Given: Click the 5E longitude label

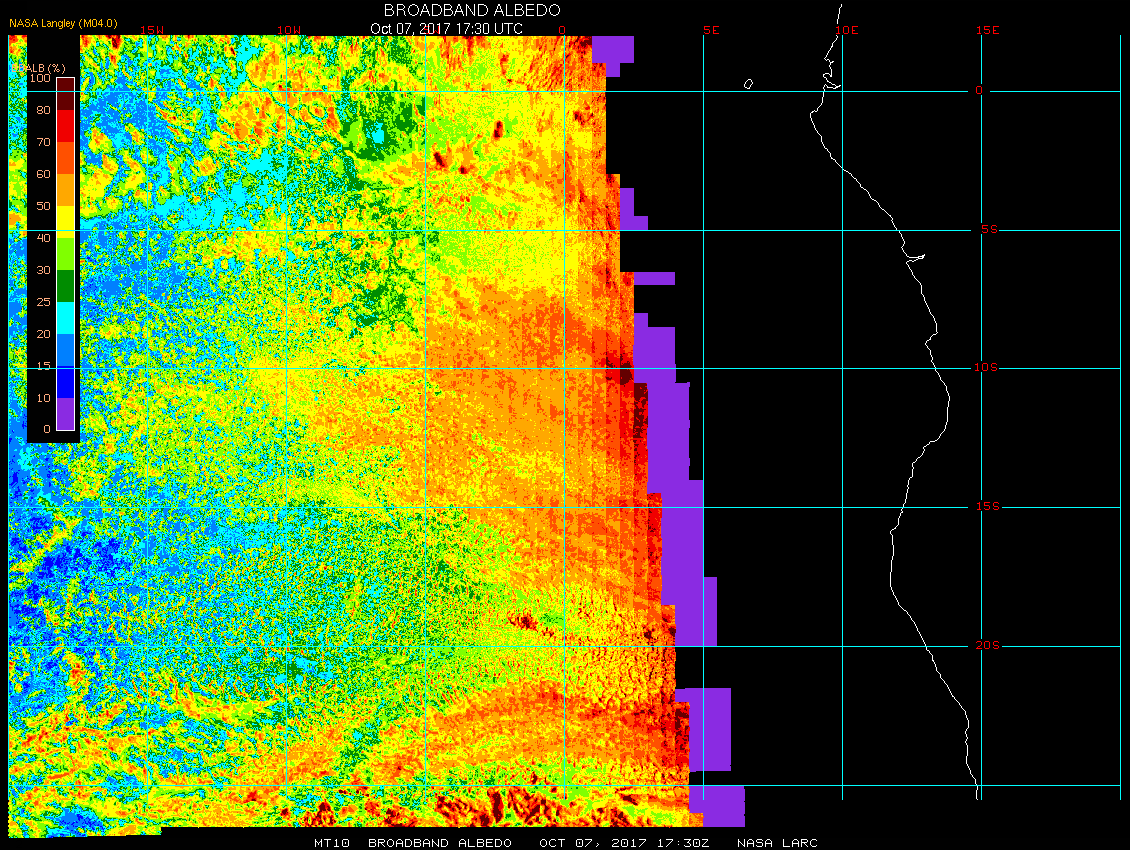Looking at the screenshot, I should point(711,30).
